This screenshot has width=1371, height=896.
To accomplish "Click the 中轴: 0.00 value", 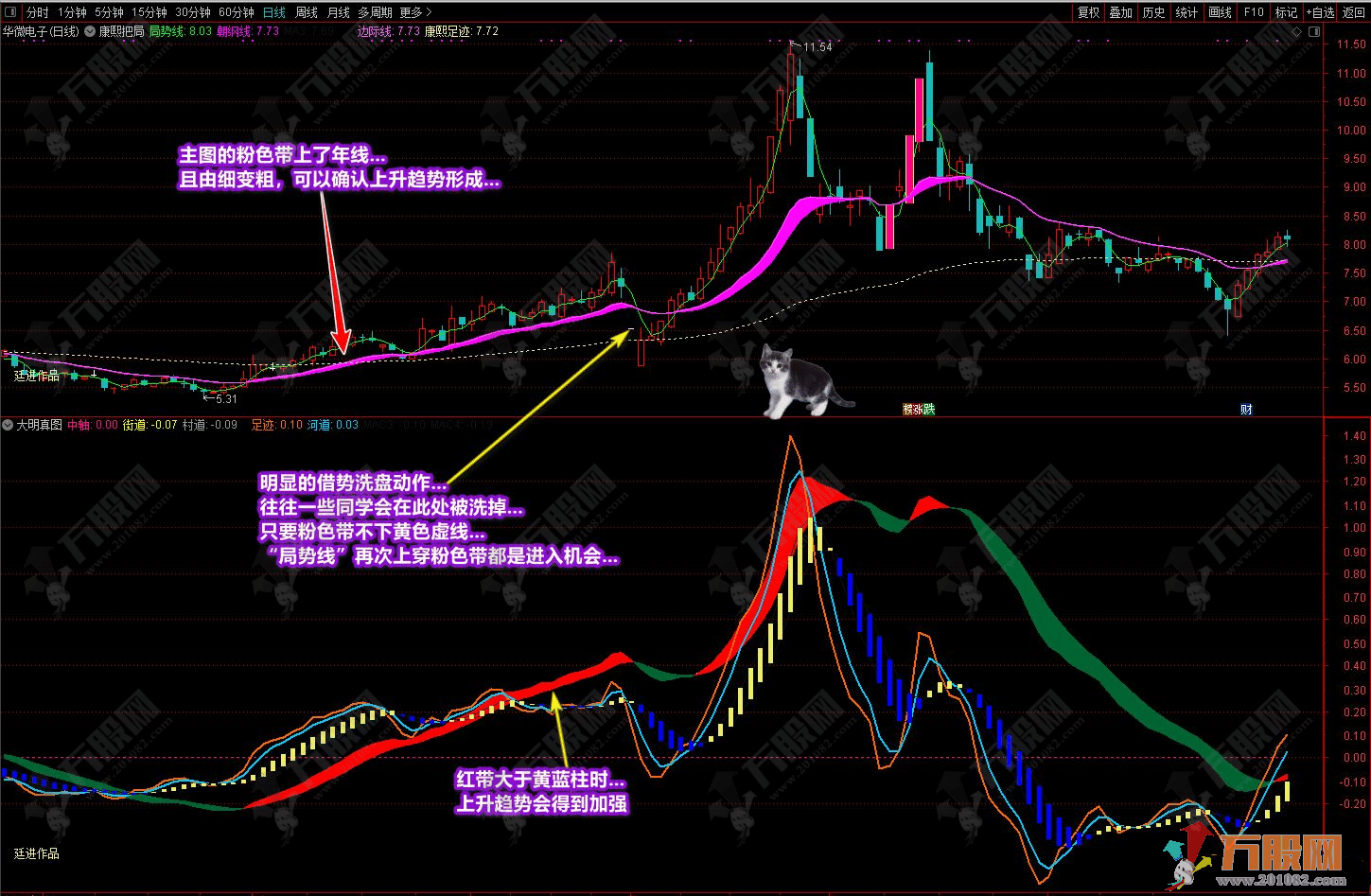I will (93, 425).
